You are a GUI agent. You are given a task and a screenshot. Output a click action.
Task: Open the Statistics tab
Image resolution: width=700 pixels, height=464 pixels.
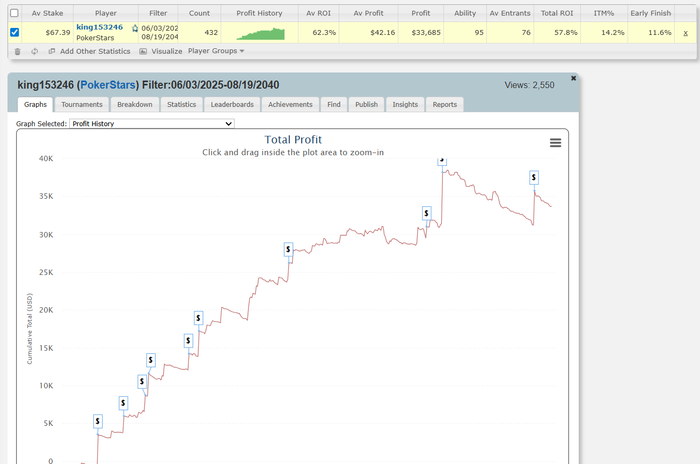pyautogui.click(x=182, y=105)
